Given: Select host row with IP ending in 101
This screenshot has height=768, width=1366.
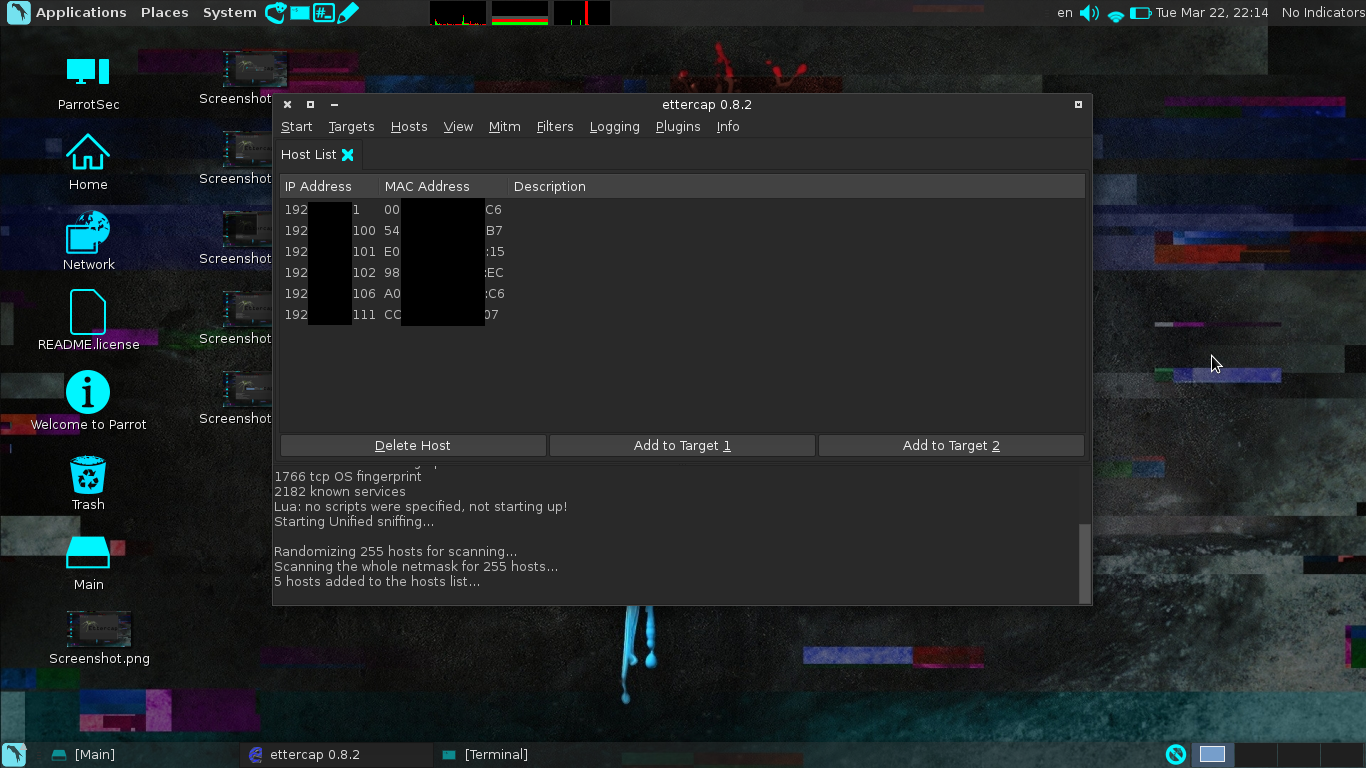Looking at the screenshot, I should click(682, 252).
